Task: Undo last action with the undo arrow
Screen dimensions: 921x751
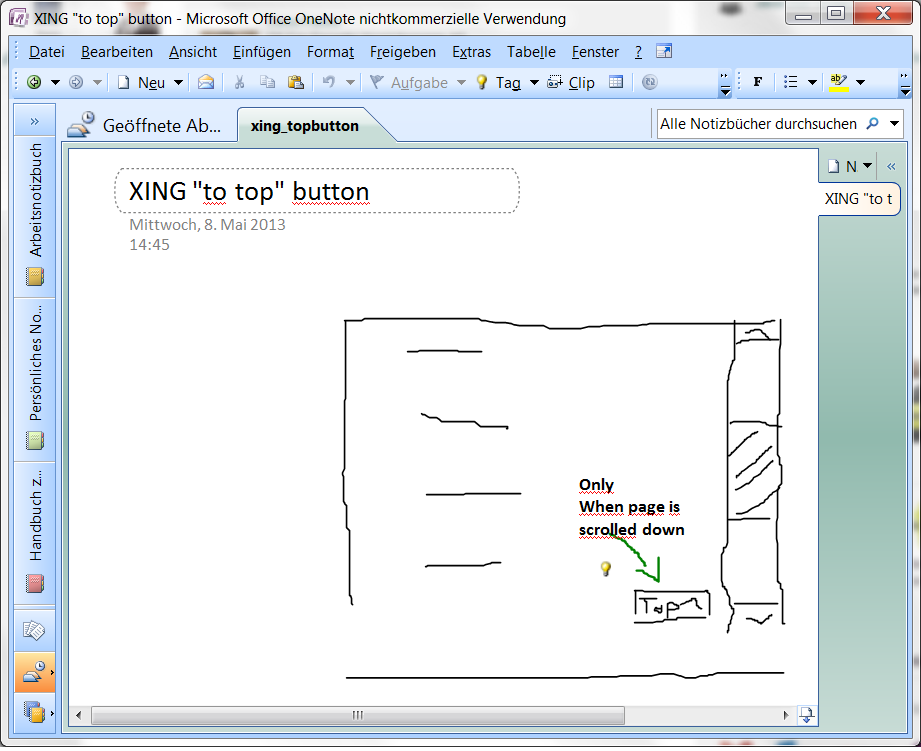Action: pos(329,83)
